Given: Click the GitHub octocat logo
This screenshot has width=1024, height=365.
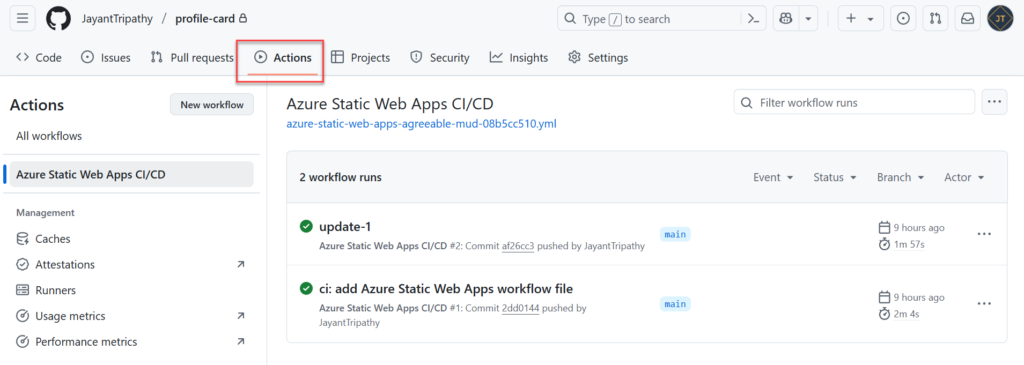Looking at the screenshot, I should pos(58,18).
